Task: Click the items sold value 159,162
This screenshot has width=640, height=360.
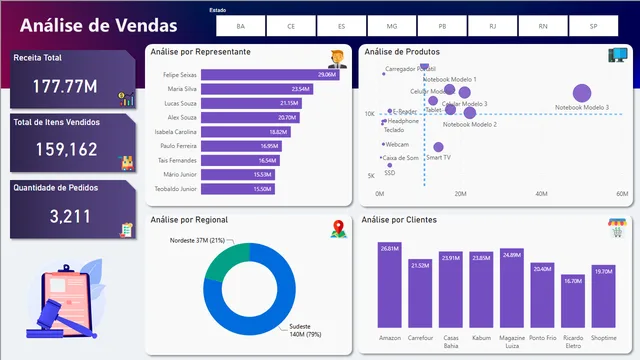Action: tap(67, 149)
